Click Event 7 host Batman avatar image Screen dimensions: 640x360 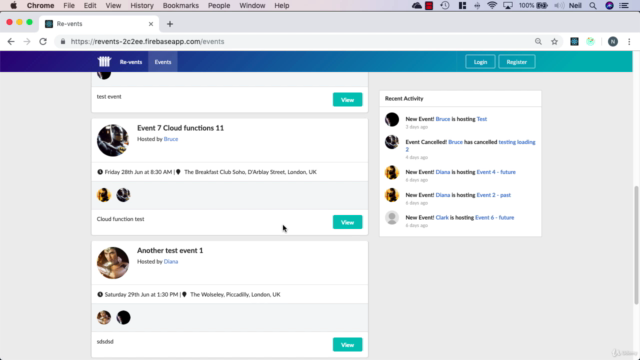(113, 140)
